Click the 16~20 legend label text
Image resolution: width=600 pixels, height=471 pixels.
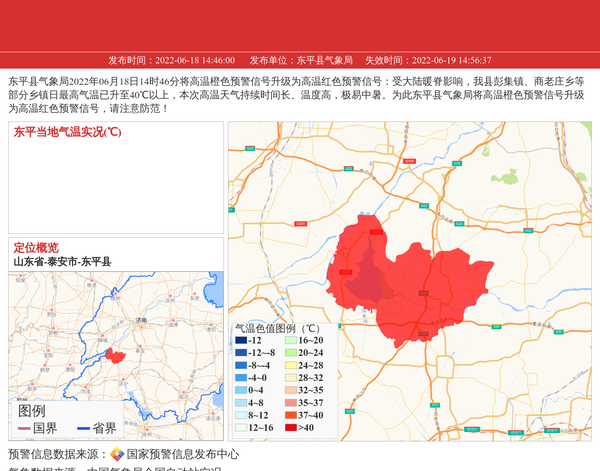[x=311, y=340]
